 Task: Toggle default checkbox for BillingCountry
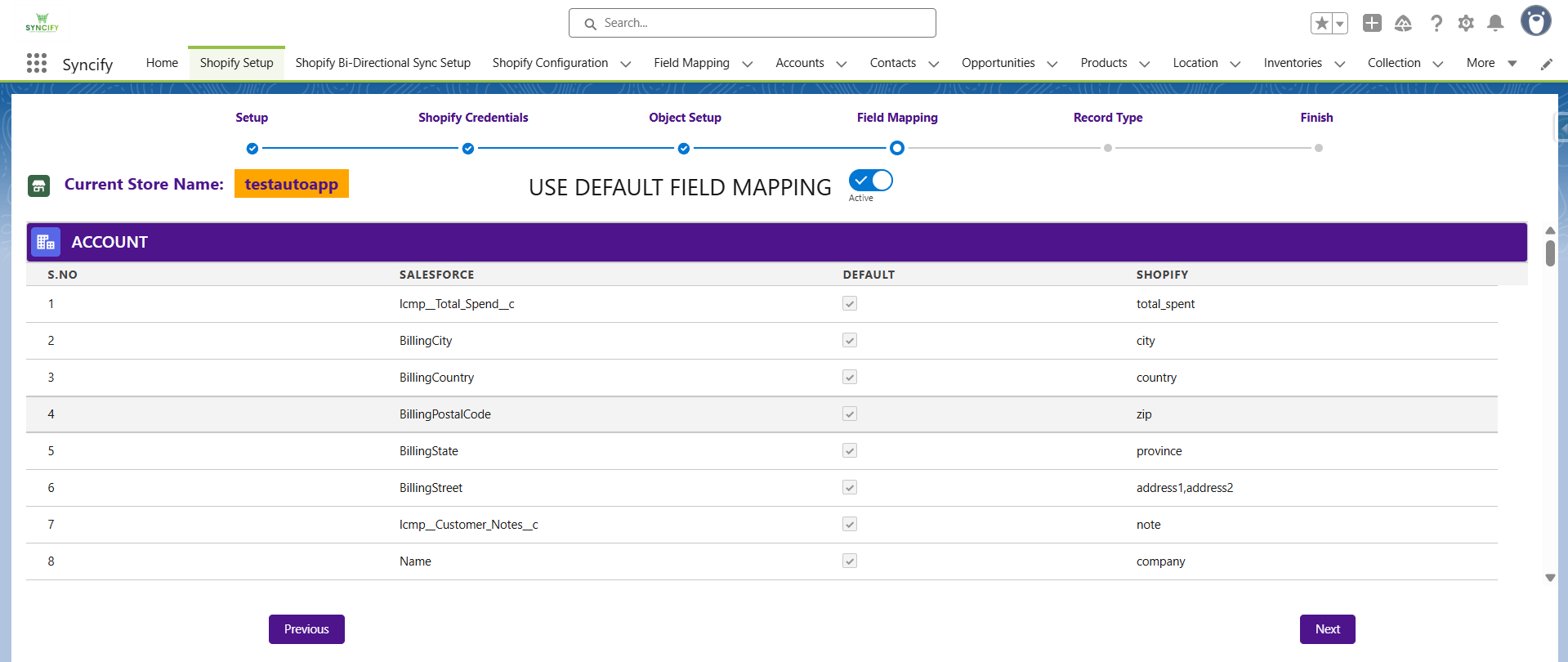850,377
